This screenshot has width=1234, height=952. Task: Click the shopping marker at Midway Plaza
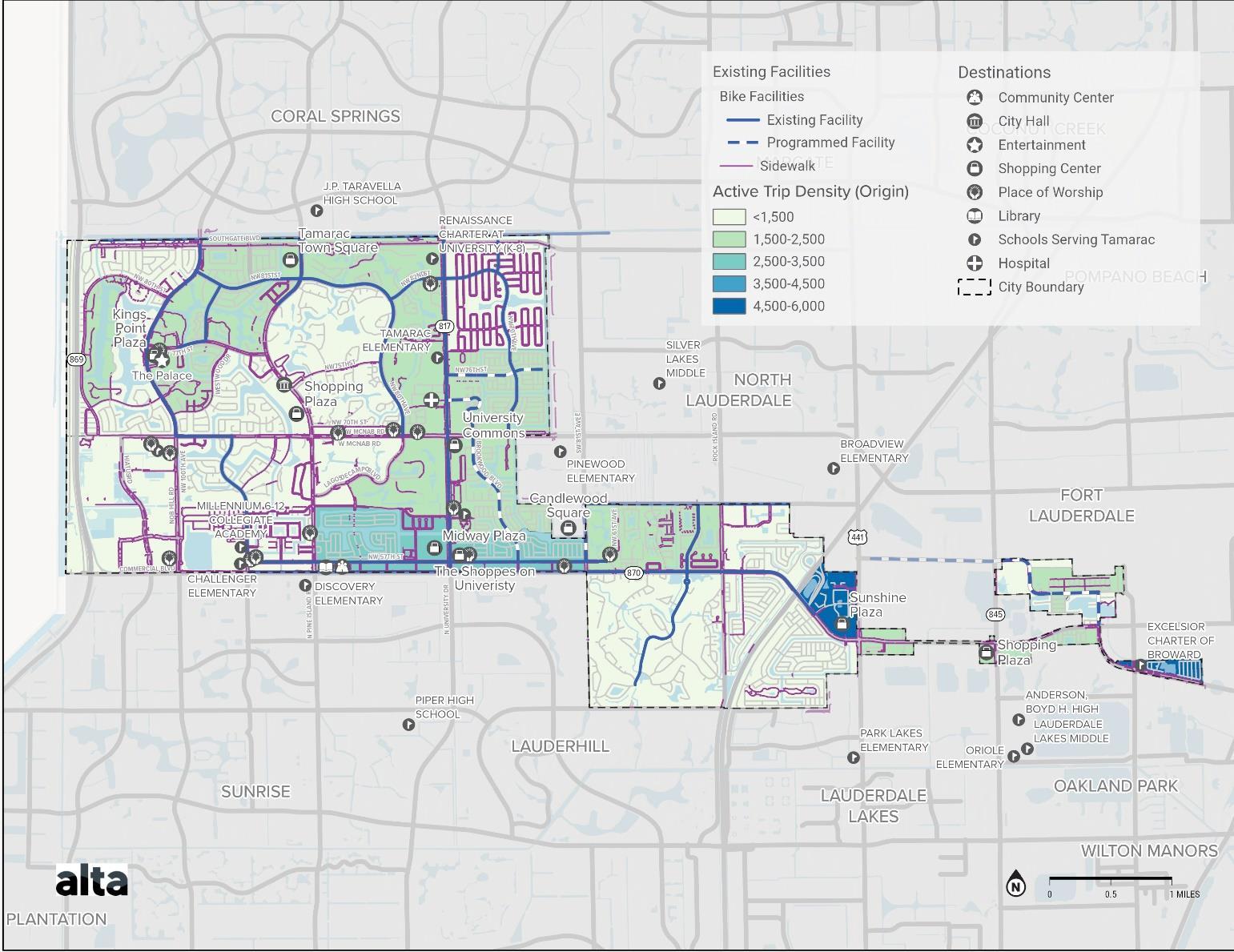click(434, 548)
